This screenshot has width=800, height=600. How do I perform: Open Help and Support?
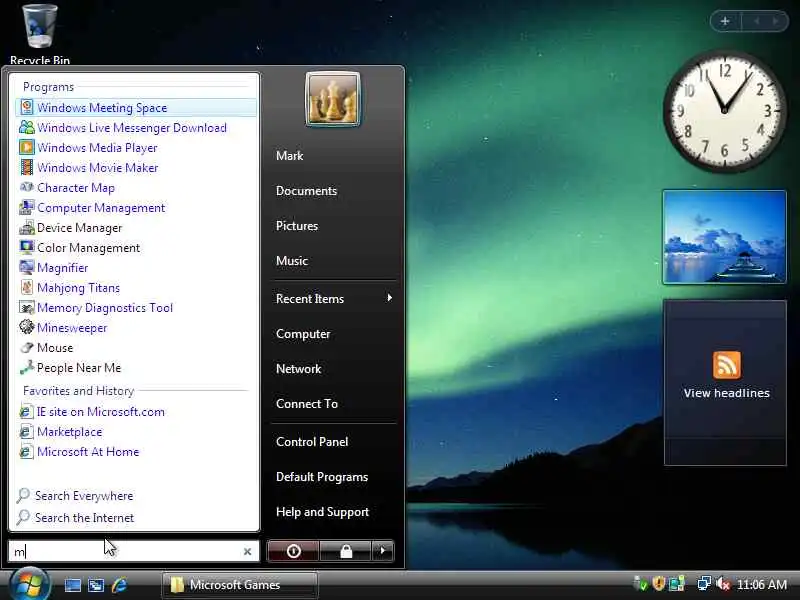coord(322,512)
